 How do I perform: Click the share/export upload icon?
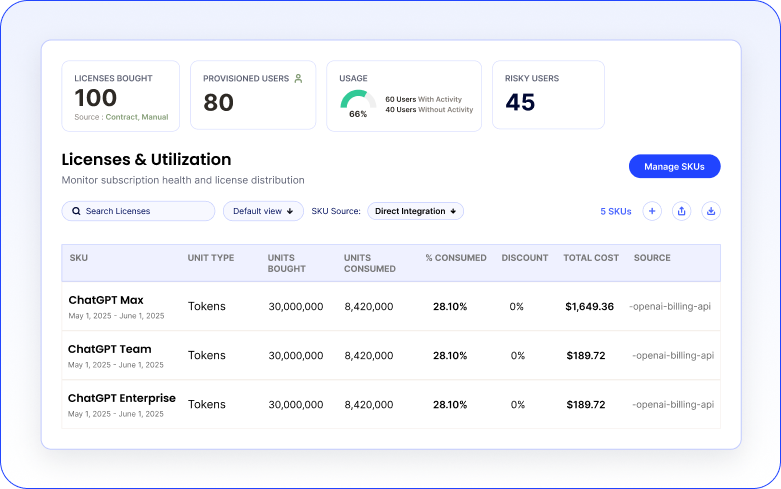tap(681, 211)
